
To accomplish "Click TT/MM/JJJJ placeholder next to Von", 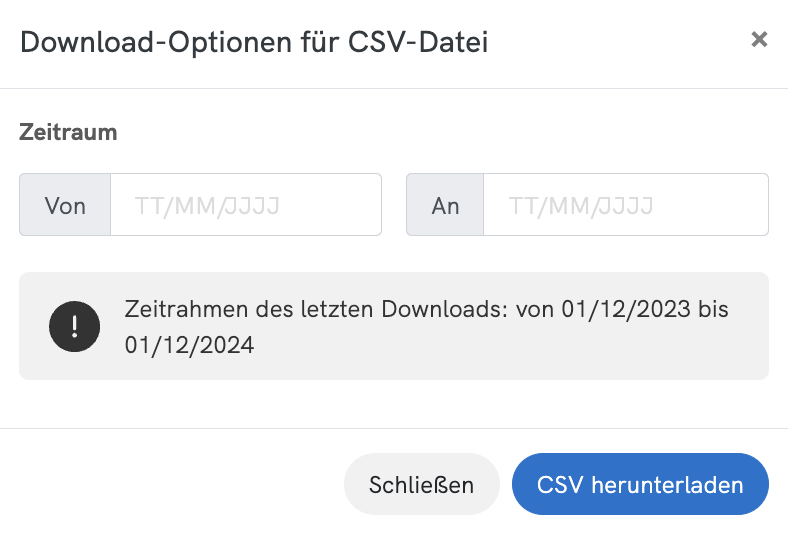I will point(207,205).
